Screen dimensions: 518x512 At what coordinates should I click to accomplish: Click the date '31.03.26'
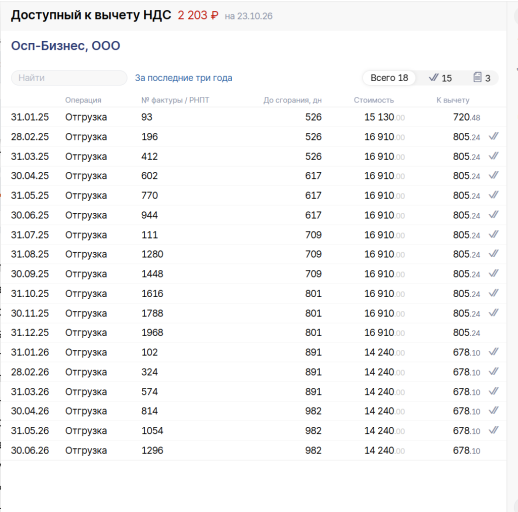(x=30, y=391)
